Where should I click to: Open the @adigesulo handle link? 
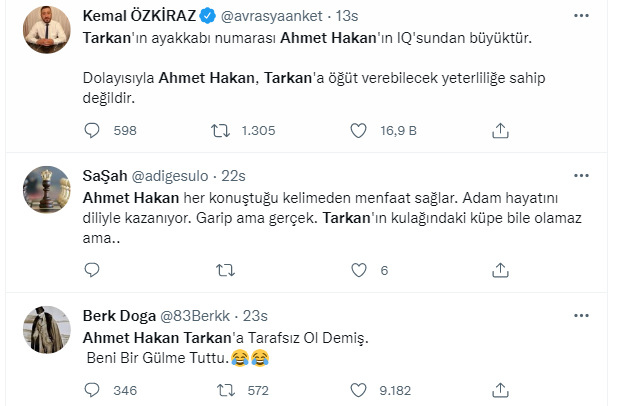point(170,176)
